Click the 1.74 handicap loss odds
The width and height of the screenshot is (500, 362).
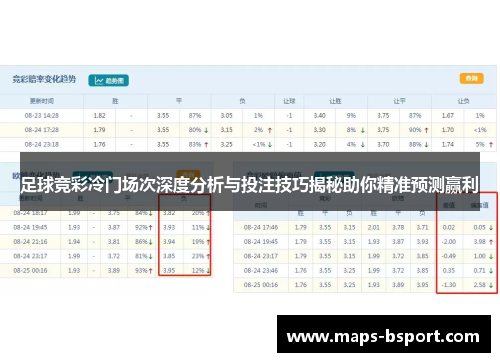(447, 144)
